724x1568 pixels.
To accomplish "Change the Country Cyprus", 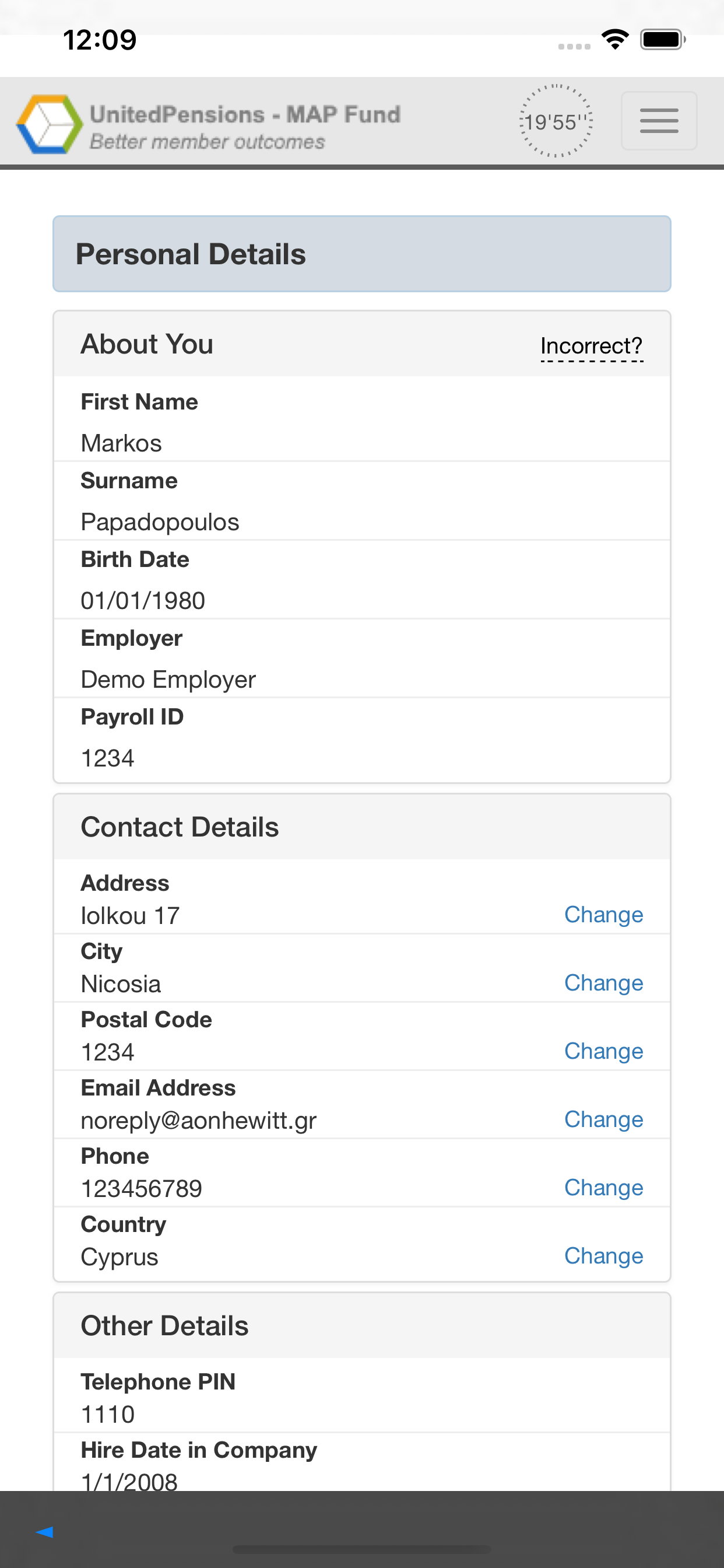I will (603, 1255).
